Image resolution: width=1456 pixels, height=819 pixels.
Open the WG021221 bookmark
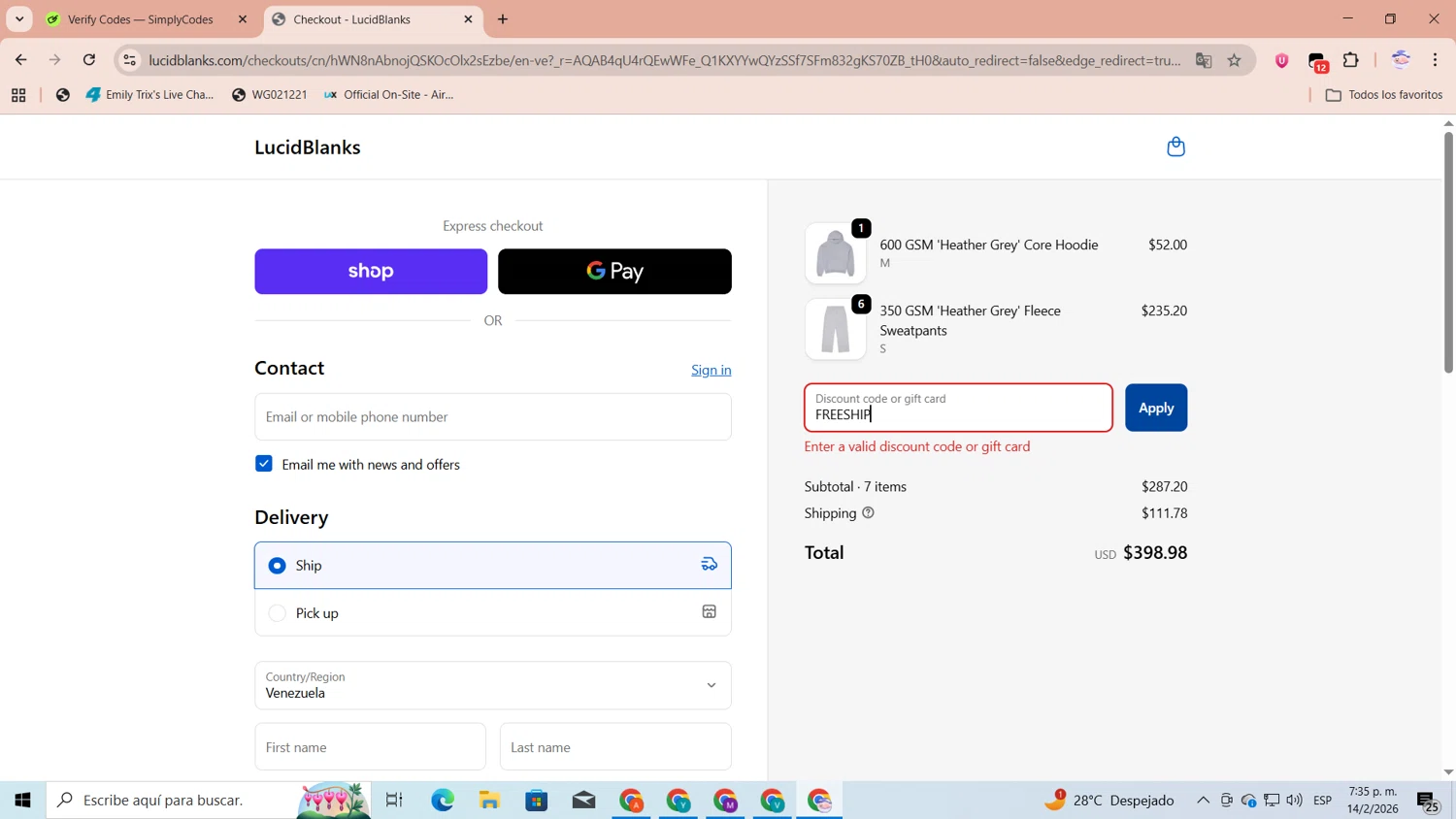[x=270, y=95]
